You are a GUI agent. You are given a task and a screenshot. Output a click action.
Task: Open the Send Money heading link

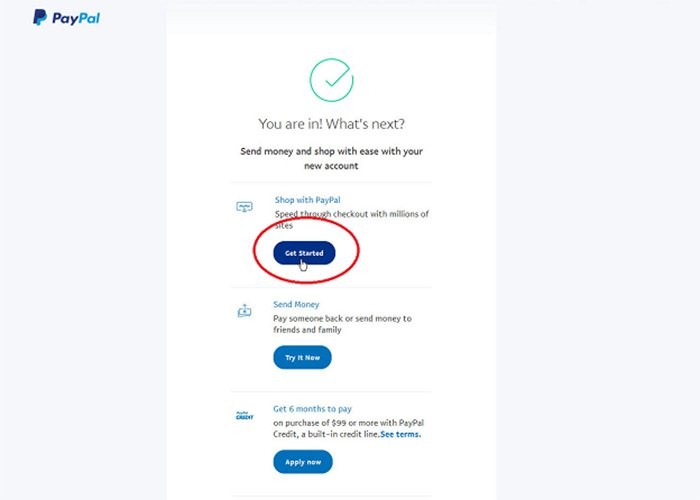pos(296,304)
